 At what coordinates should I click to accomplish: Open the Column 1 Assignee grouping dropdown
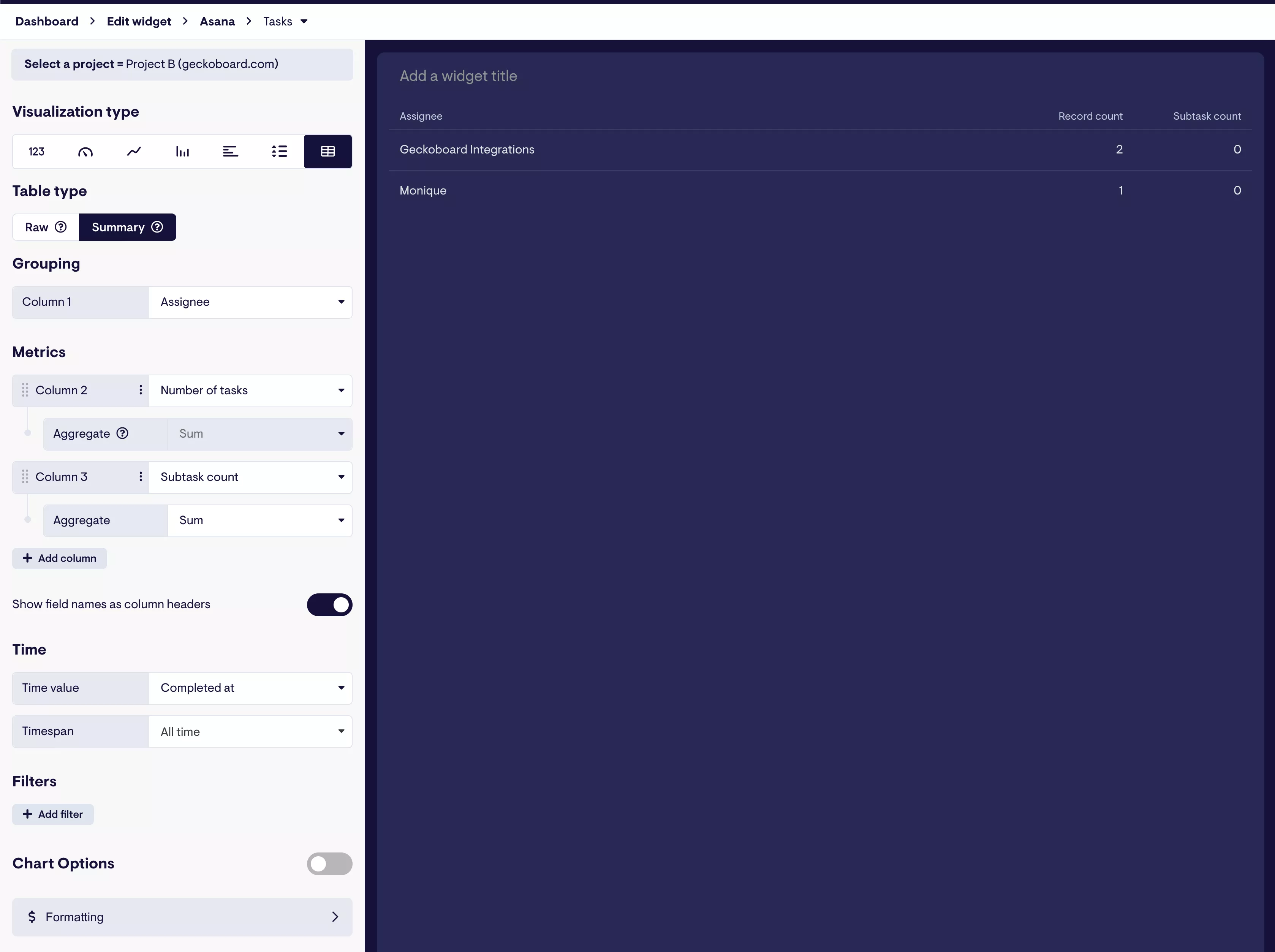click(x=250, y=302)
